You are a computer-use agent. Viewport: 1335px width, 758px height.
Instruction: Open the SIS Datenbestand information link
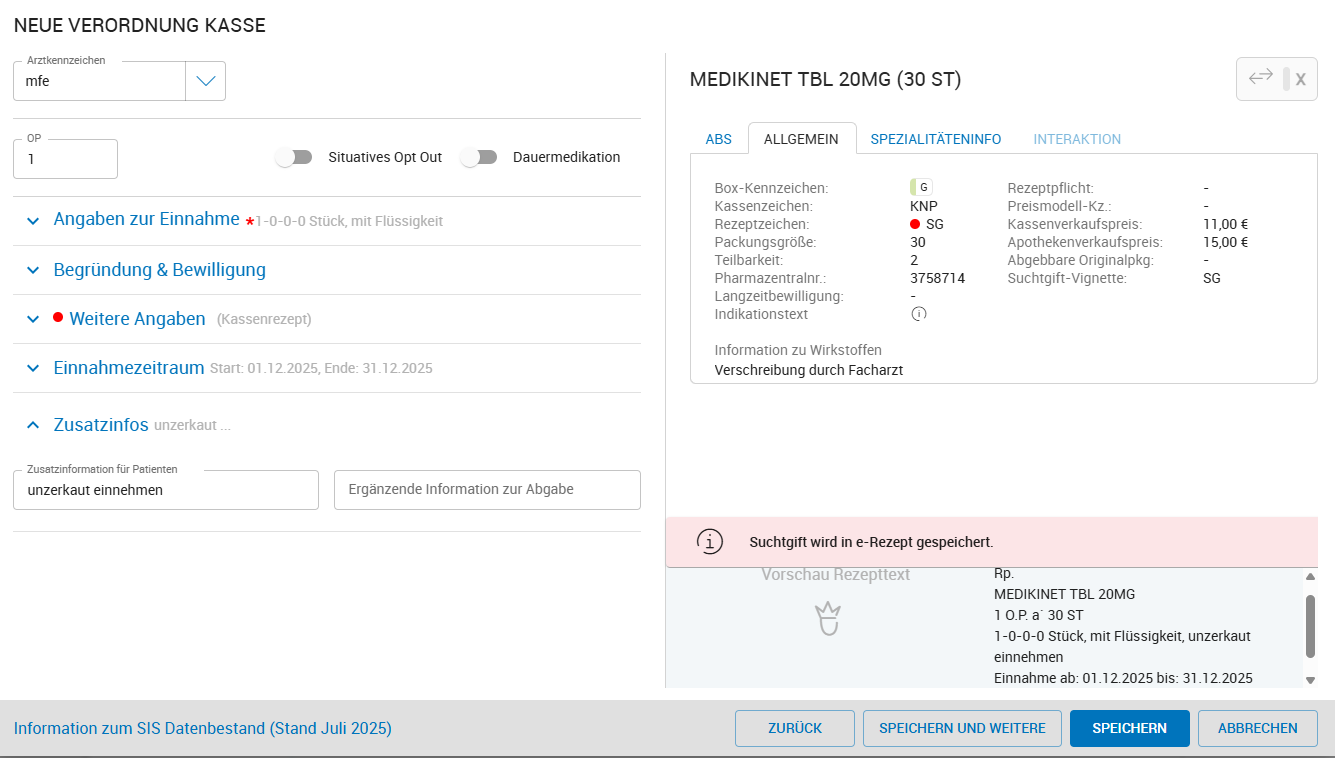pos(202,728)
